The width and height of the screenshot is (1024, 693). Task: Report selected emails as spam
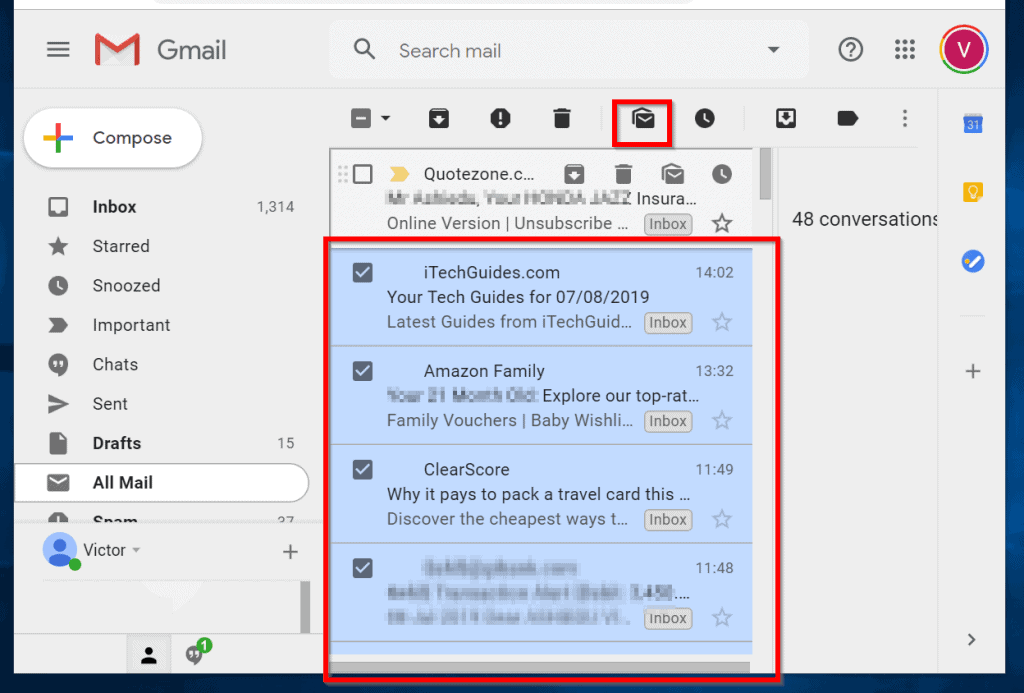[500, 118]
